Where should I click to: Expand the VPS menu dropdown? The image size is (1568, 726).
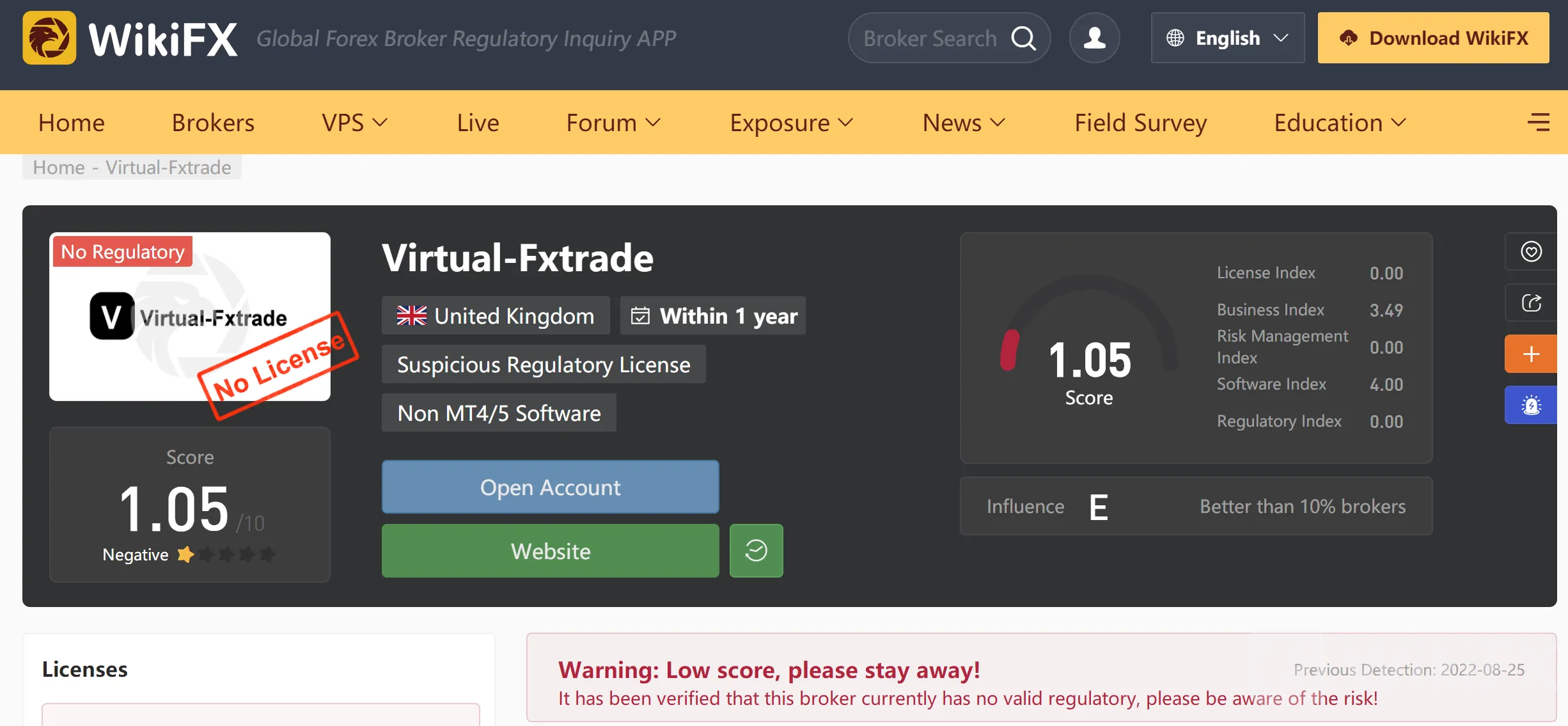click(380, 122)
